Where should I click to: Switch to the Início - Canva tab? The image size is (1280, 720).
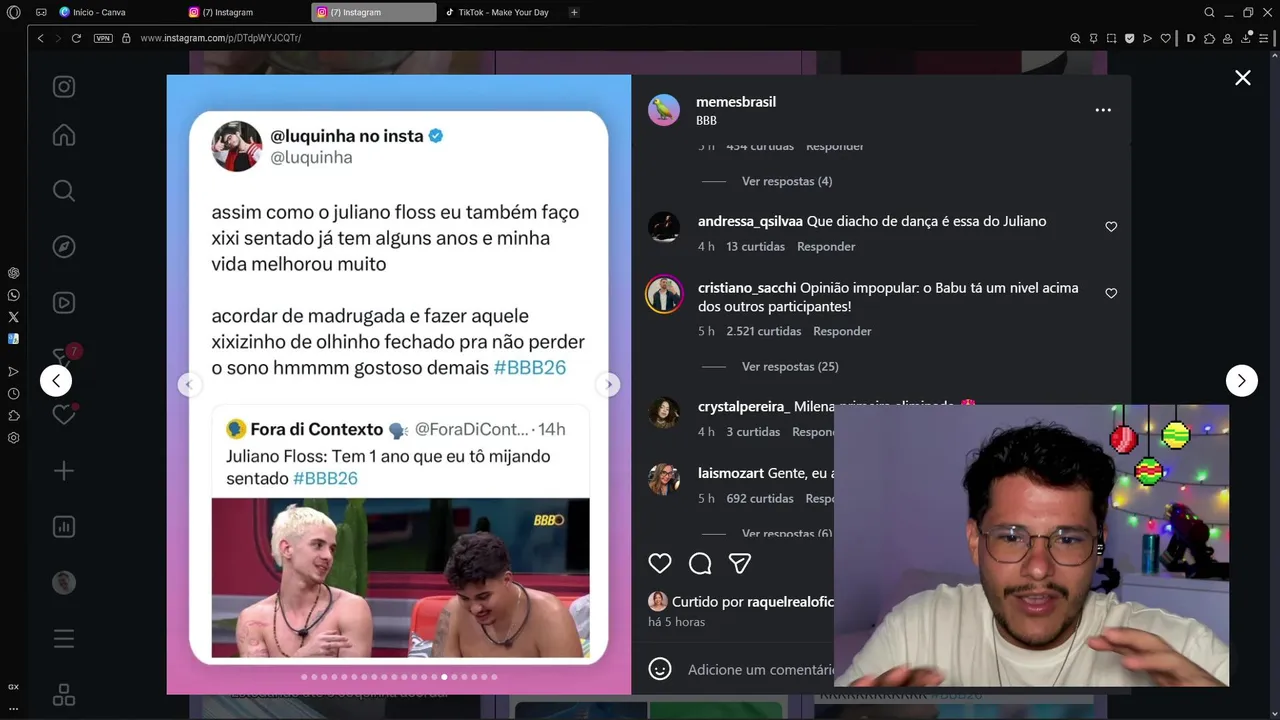pyautogui.click(x=99, y=12)
